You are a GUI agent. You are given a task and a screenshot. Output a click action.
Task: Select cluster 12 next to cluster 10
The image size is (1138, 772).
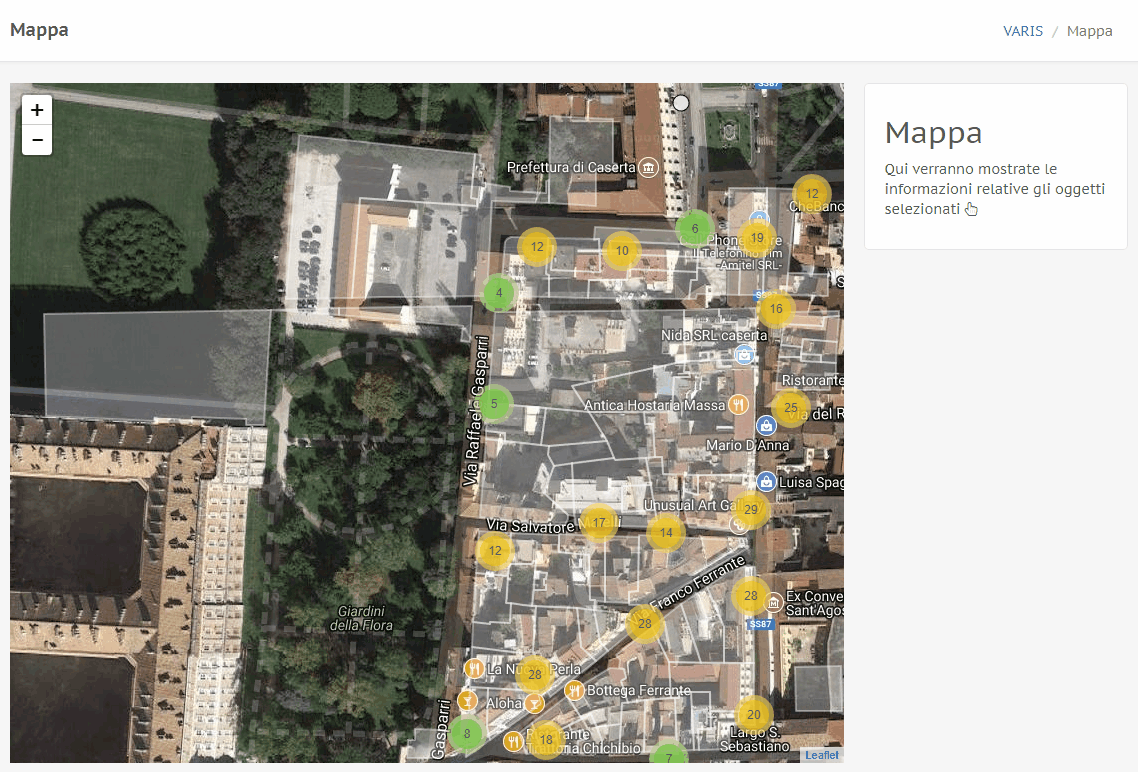coord(537,247)
